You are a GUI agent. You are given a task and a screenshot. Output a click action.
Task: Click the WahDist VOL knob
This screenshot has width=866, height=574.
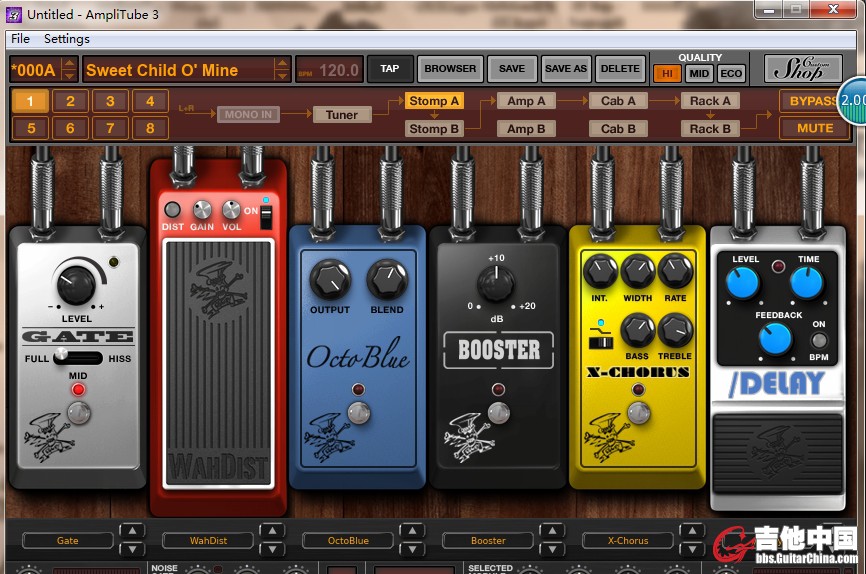pyautogui.click(x=231, y=210)
